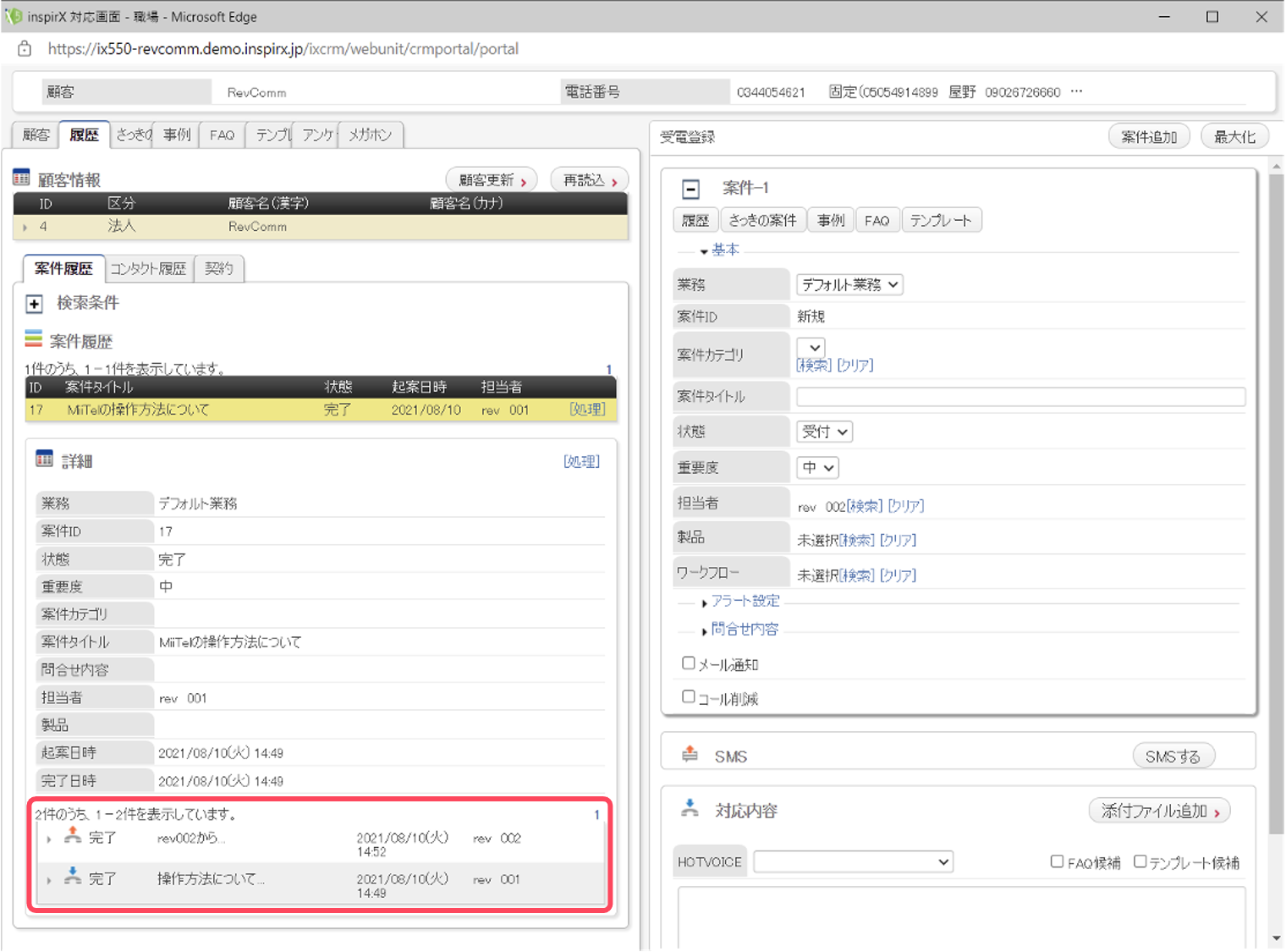Click the site lock icon in address bar
This screenshot has width=1286, height=952.
(x=25, y=48)
